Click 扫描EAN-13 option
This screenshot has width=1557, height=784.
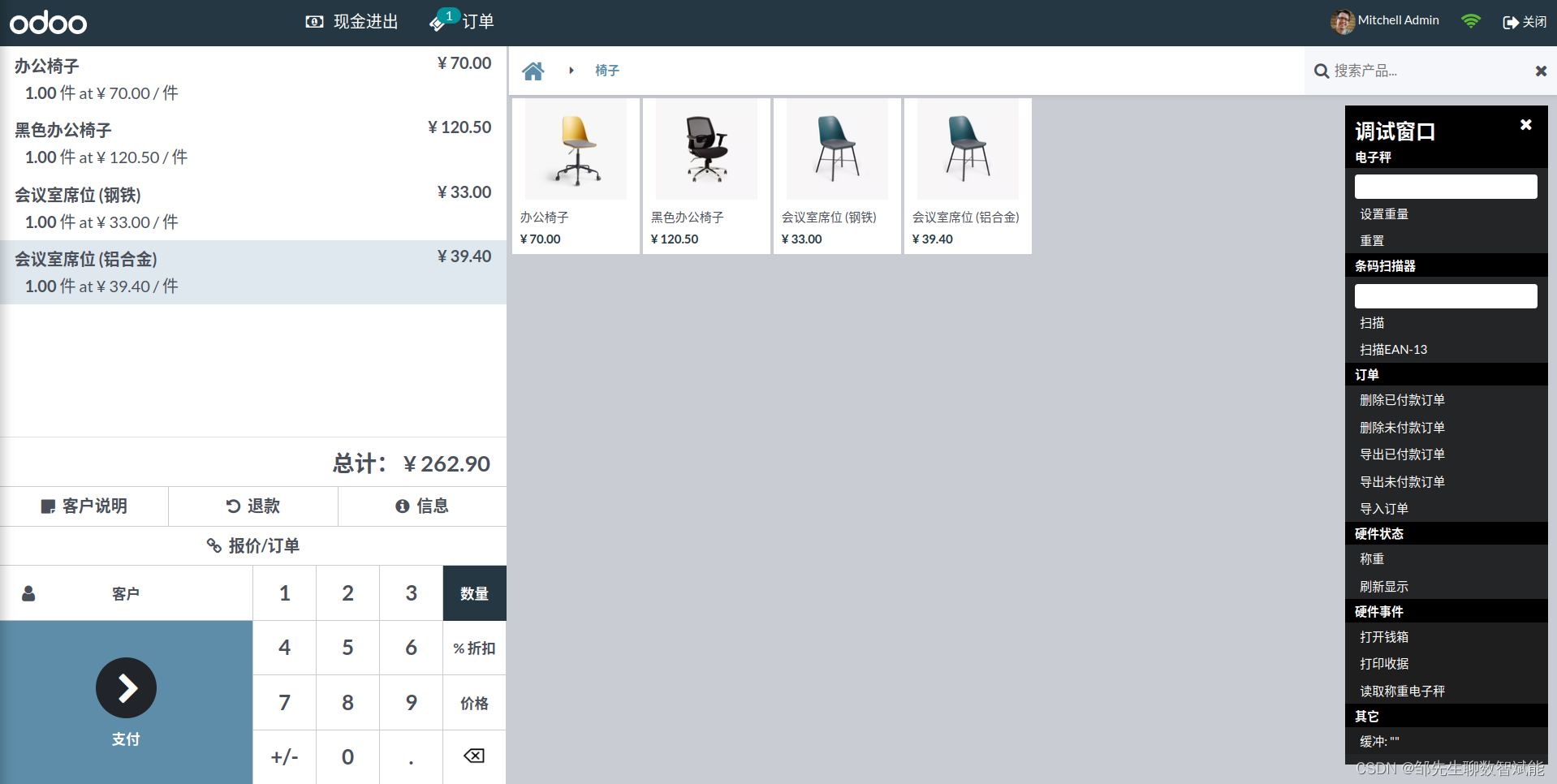[x=1393, y=350]
